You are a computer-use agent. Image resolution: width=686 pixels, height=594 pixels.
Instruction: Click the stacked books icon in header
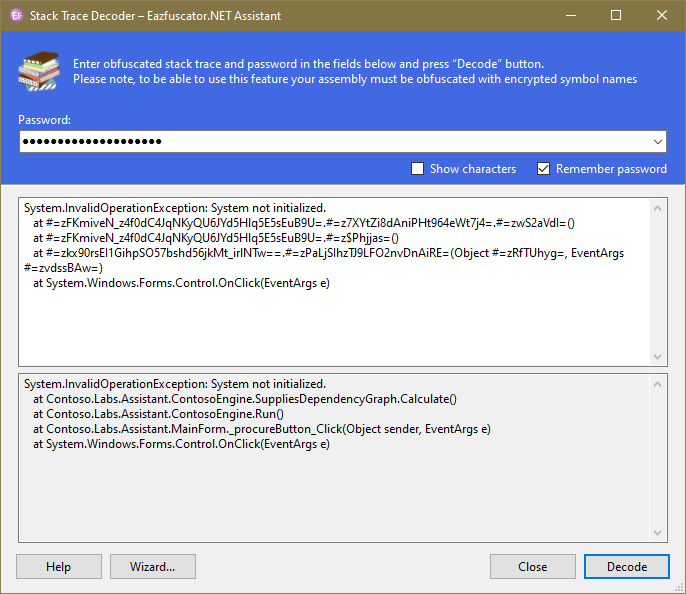39,71
